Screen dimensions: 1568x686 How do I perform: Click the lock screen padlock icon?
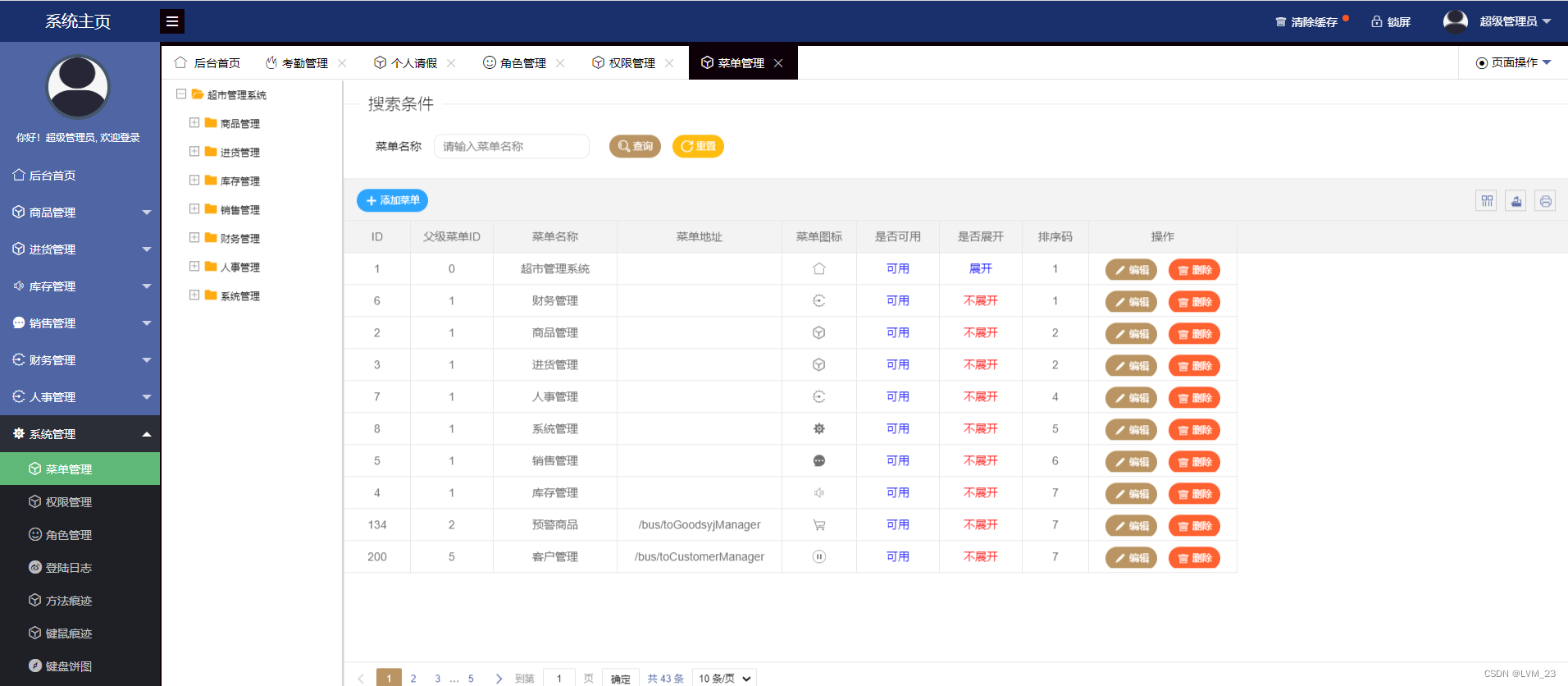click(1377, 22)
